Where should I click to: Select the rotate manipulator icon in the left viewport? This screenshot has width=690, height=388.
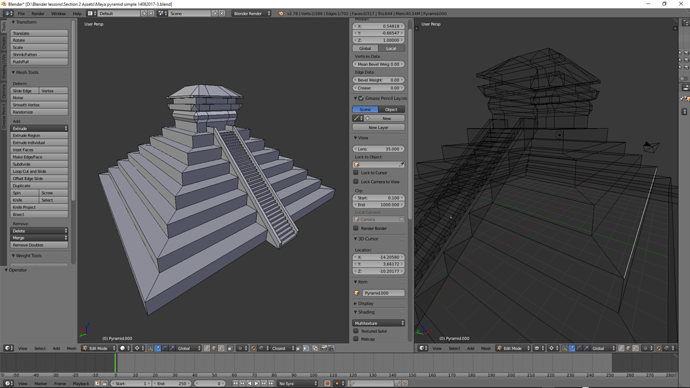point(165,348)
